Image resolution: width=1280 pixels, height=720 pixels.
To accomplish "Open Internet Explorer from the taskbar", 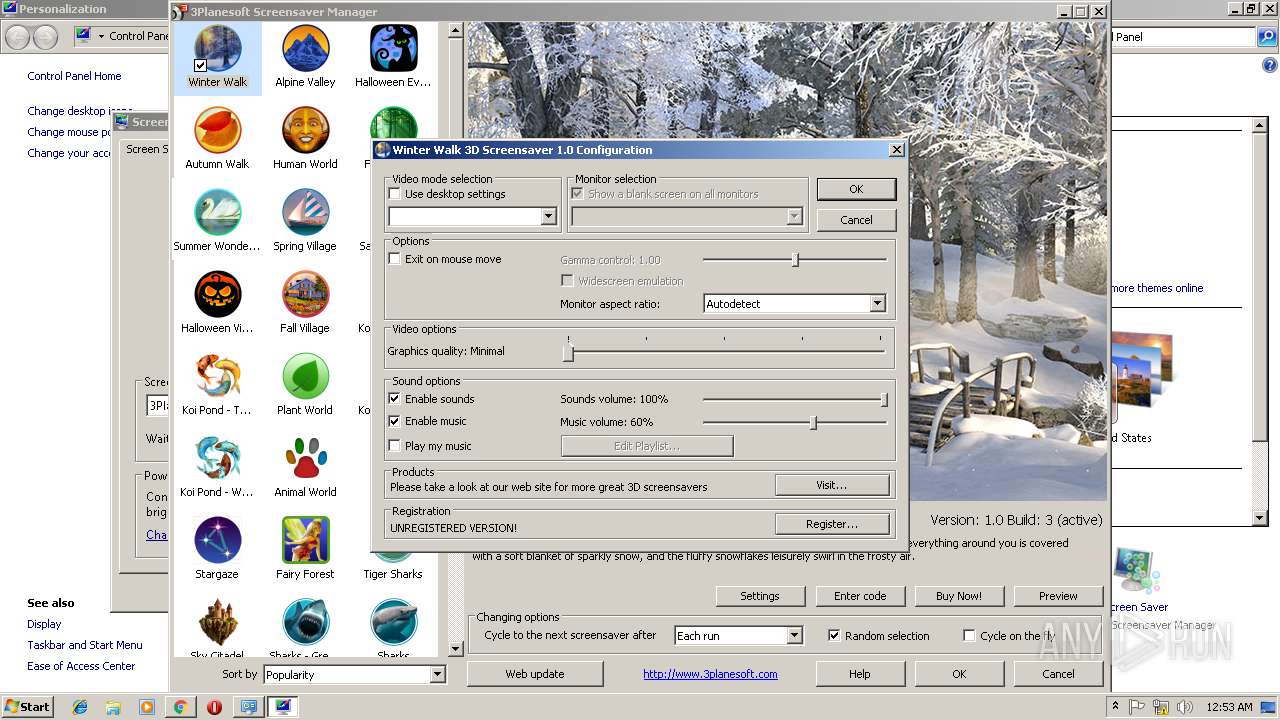I will (80, 707).
